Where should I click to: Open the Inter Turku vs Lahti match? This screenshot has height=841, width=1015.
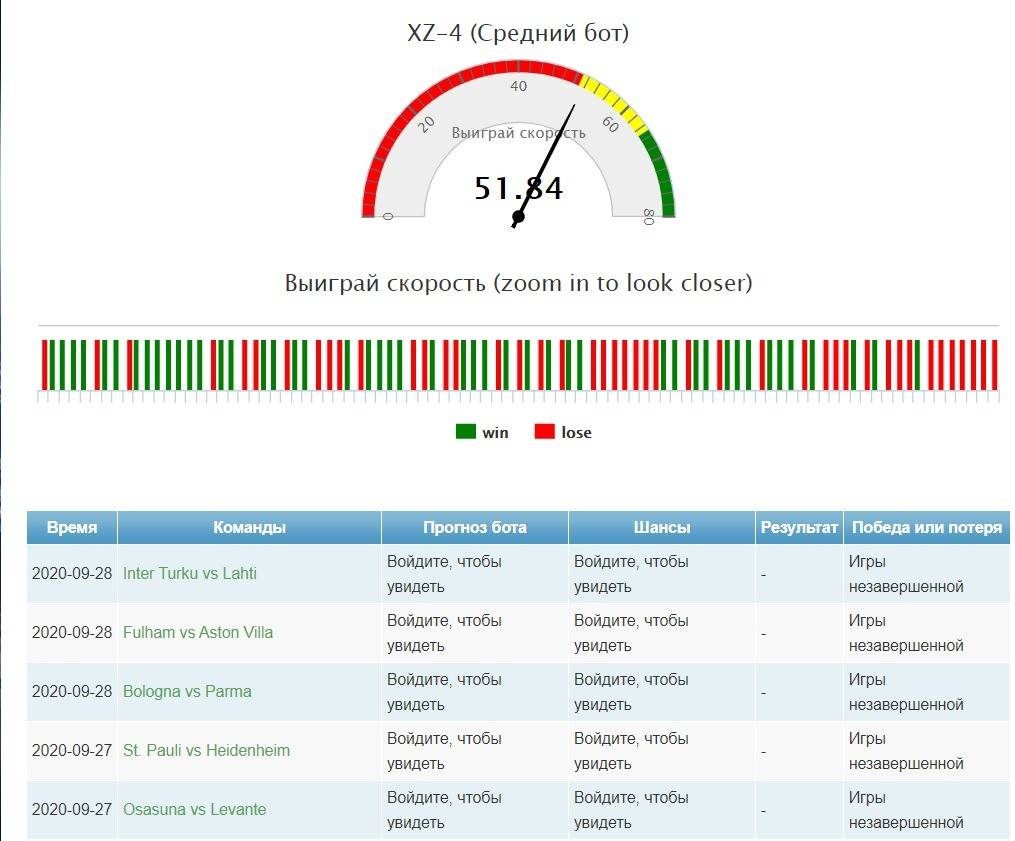point(190,573)
